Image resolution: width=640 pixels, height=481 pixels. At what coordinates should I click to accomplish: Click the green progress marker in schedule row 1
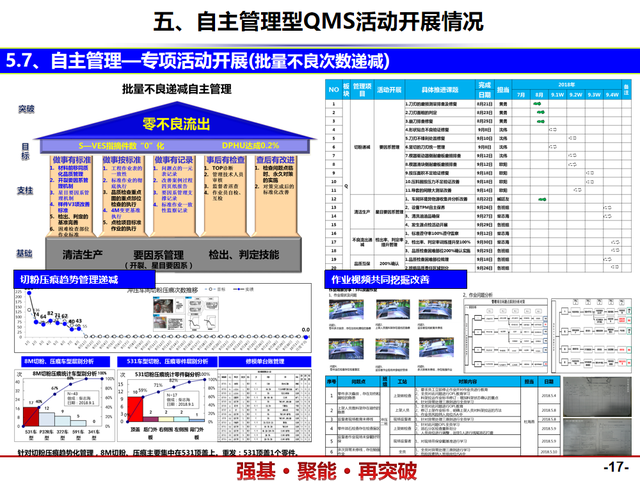(537, 104)
